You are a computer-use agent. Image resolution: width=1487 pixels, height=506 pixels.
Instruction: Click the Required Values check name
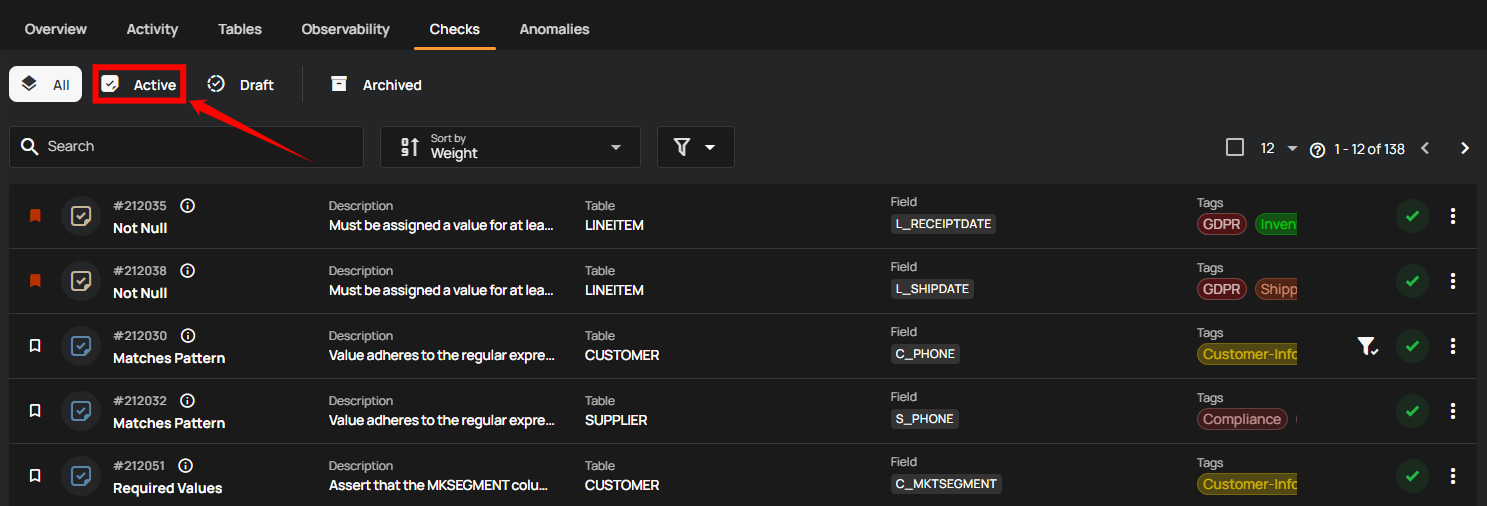168,488
